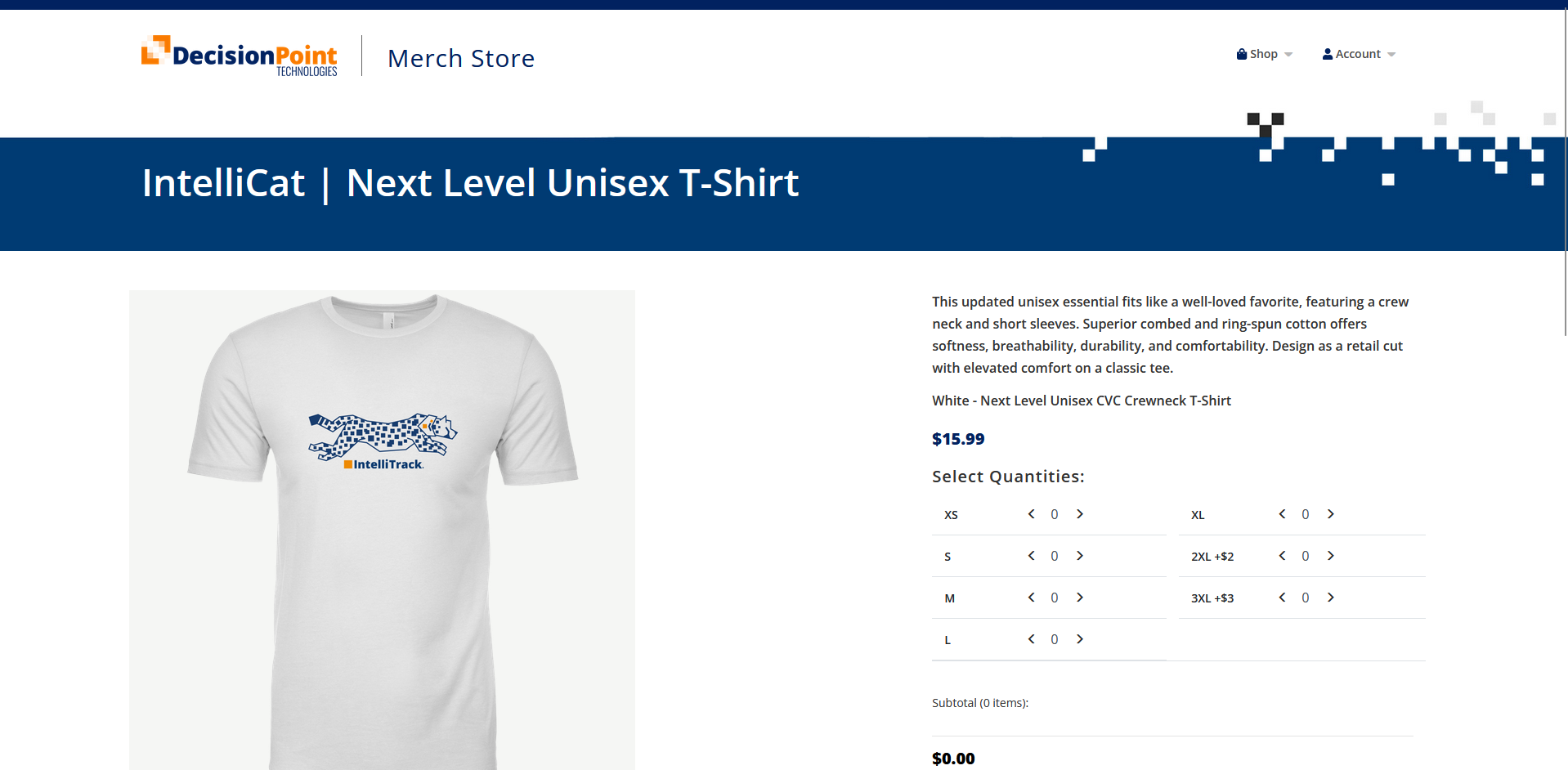1568x770 pixels.
Task: Increase 3XL +$3 quantity arrow
Action: click(x=1331, y=598)
